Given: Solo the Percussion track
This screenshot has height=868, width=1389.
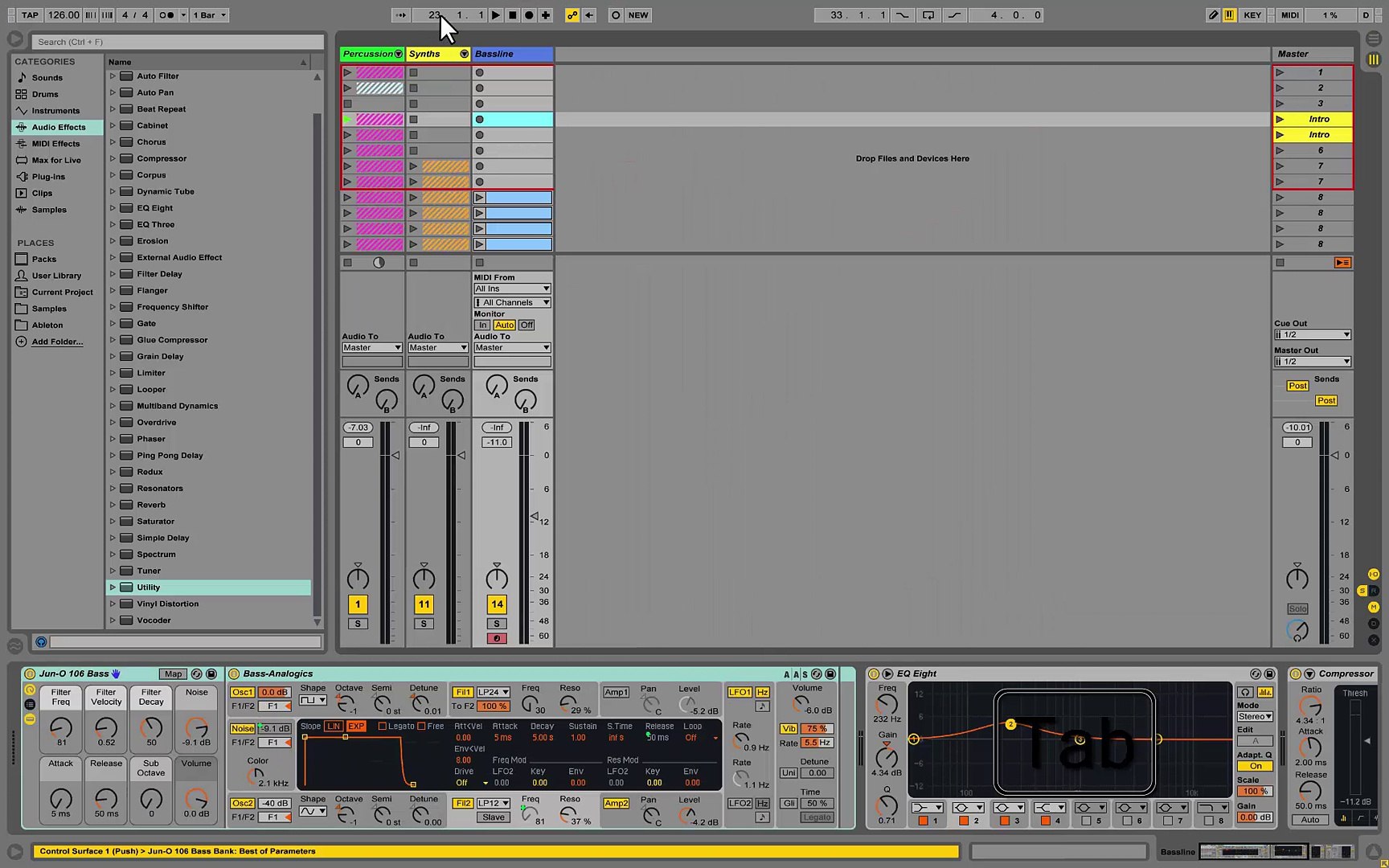Looking at the screenshot, I should [x=358, y=624].
